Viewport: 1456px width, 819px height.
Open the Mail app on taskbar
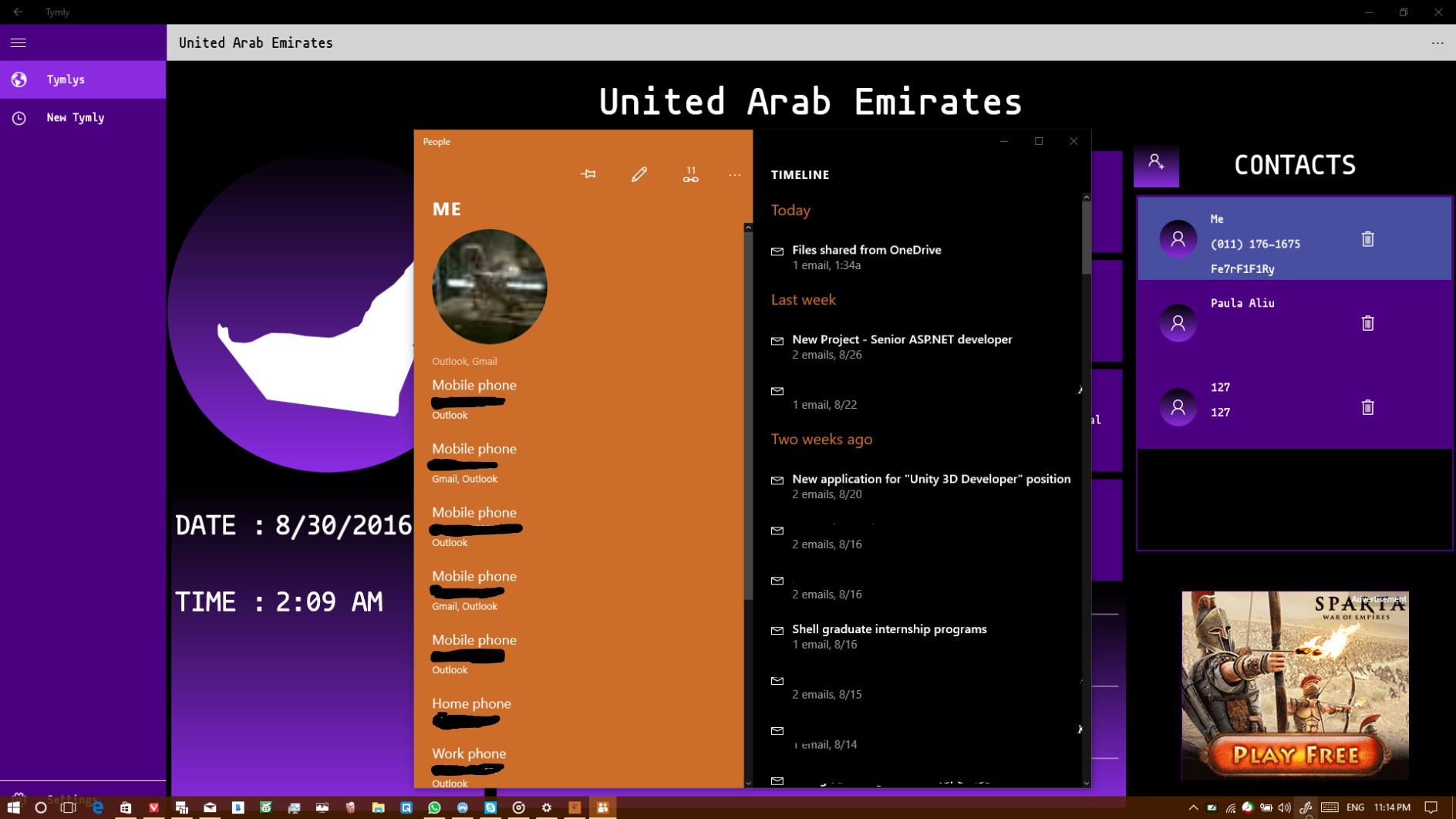(210, 807)
